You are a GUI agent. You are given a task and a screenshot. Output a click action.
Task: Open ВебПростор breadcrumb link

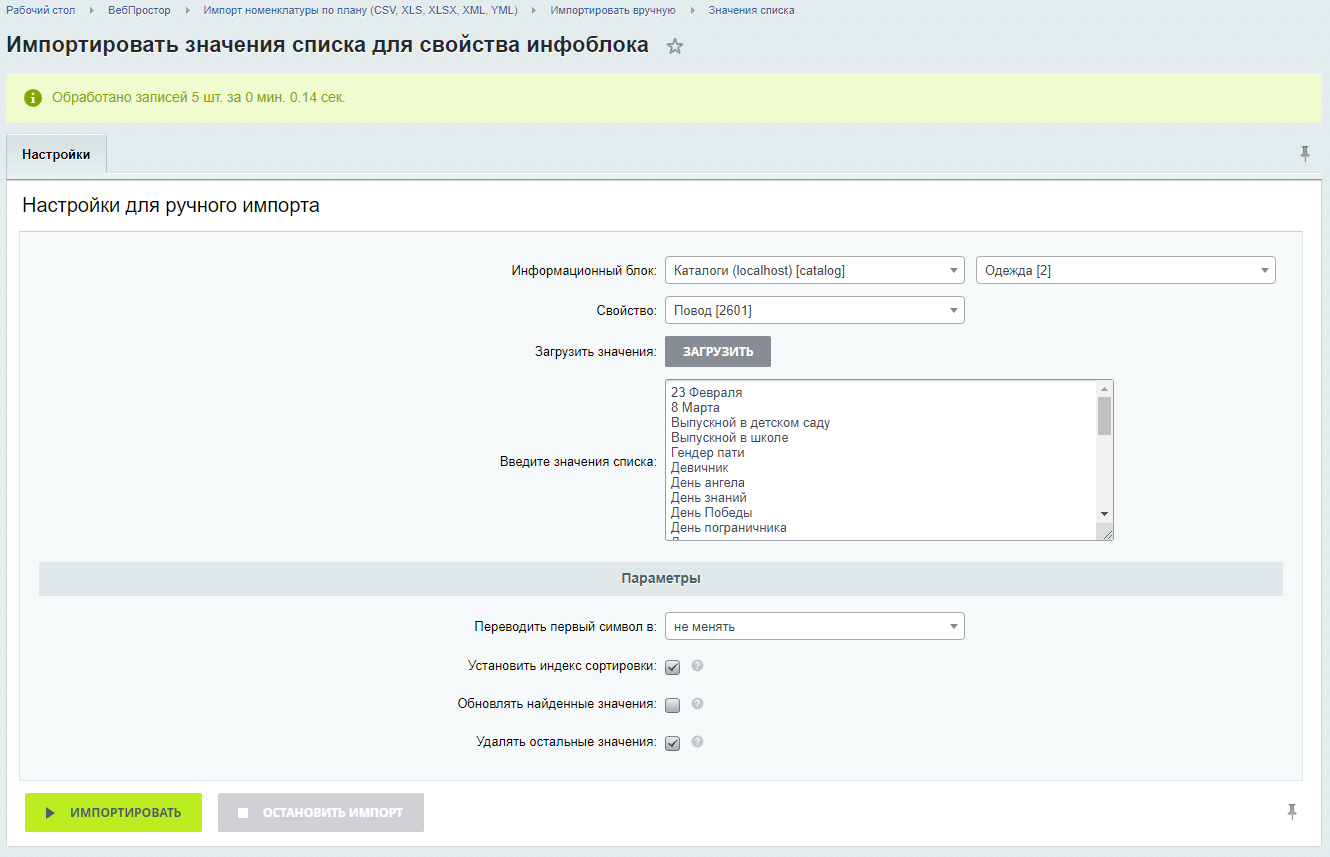coord(139,10)
